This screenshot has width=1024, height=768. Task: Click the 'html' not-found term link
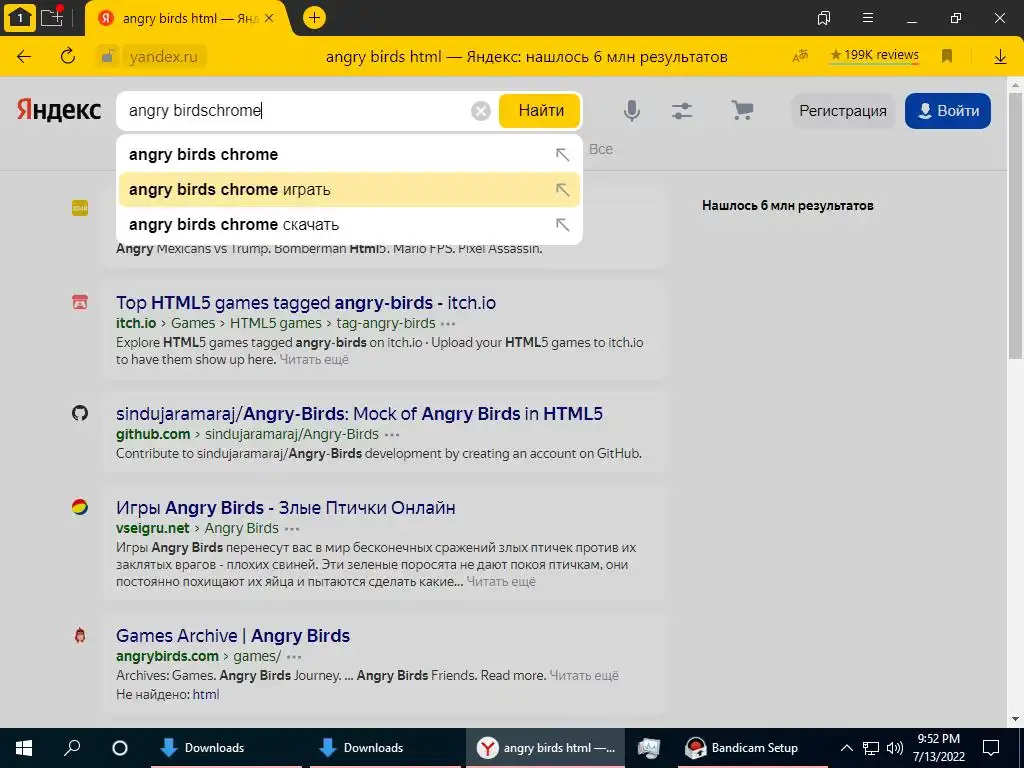tap(206, 694)
